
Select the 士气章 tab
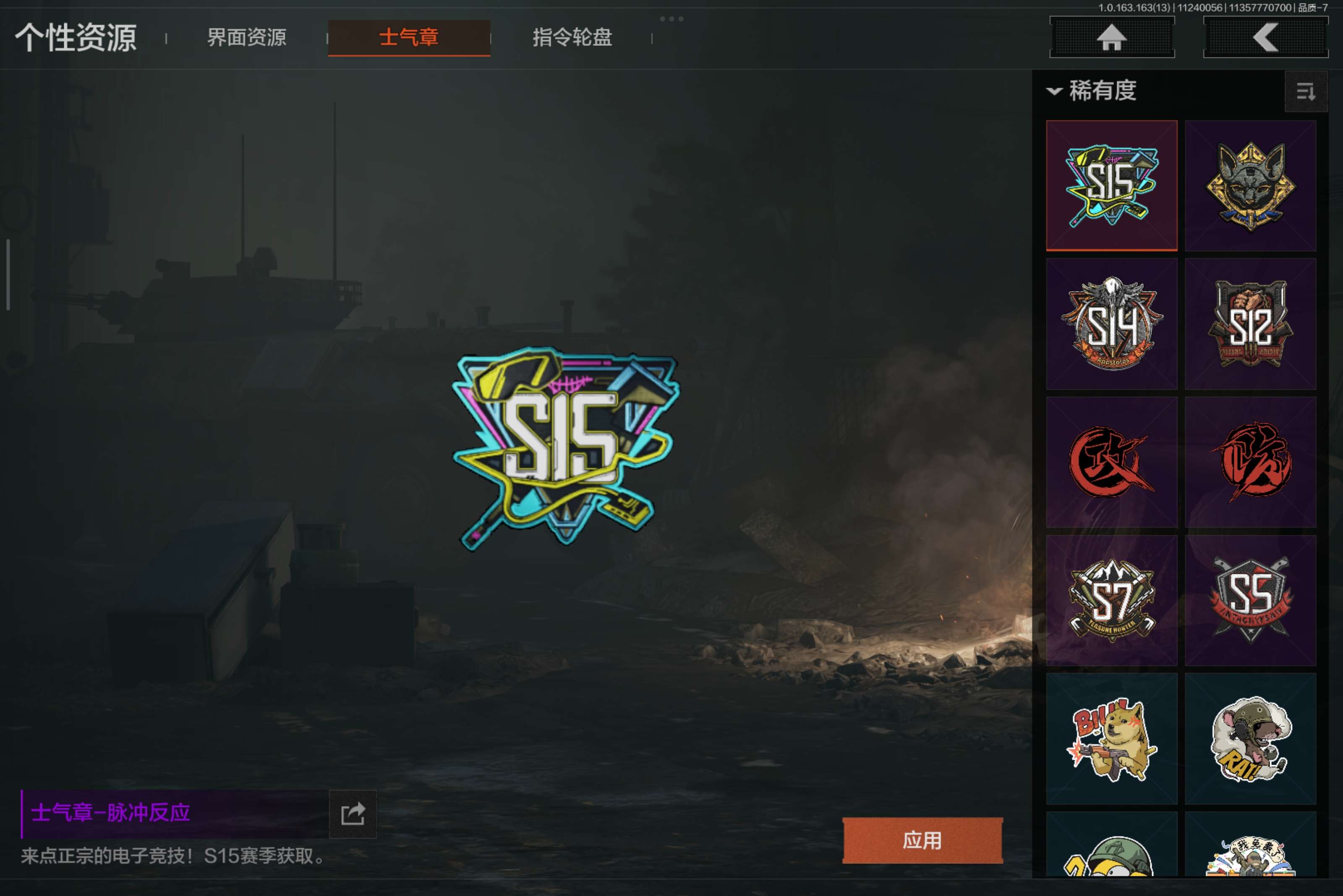(409, 38)
